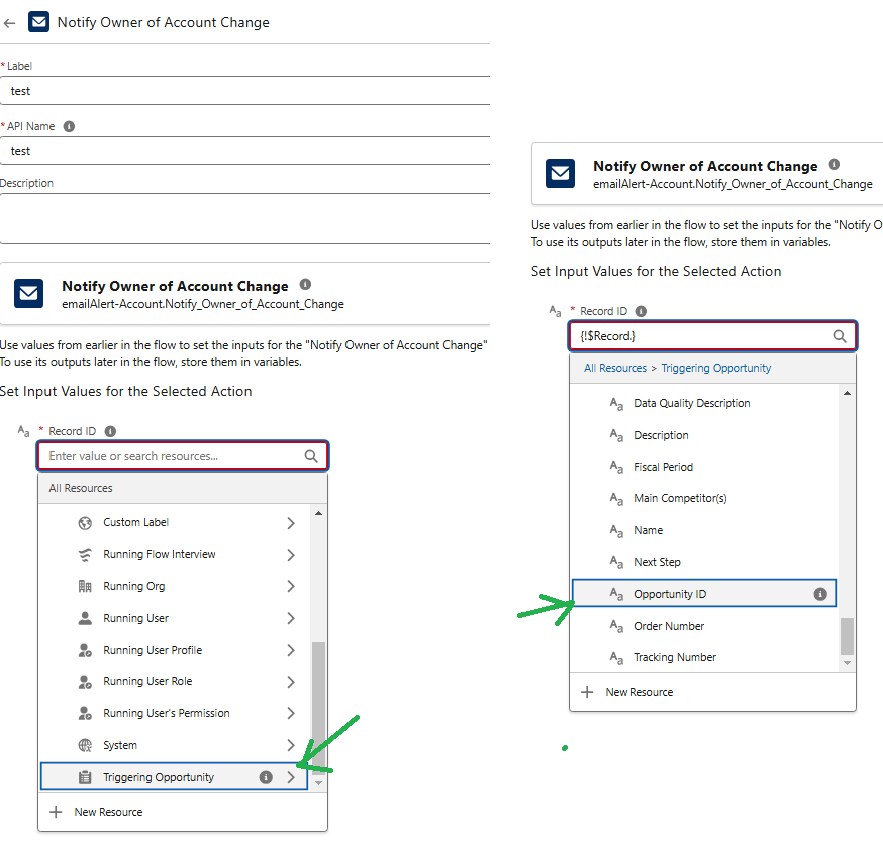
Task: Click the search magnifier in the {!$Record.} field
Action: point(840,336)
